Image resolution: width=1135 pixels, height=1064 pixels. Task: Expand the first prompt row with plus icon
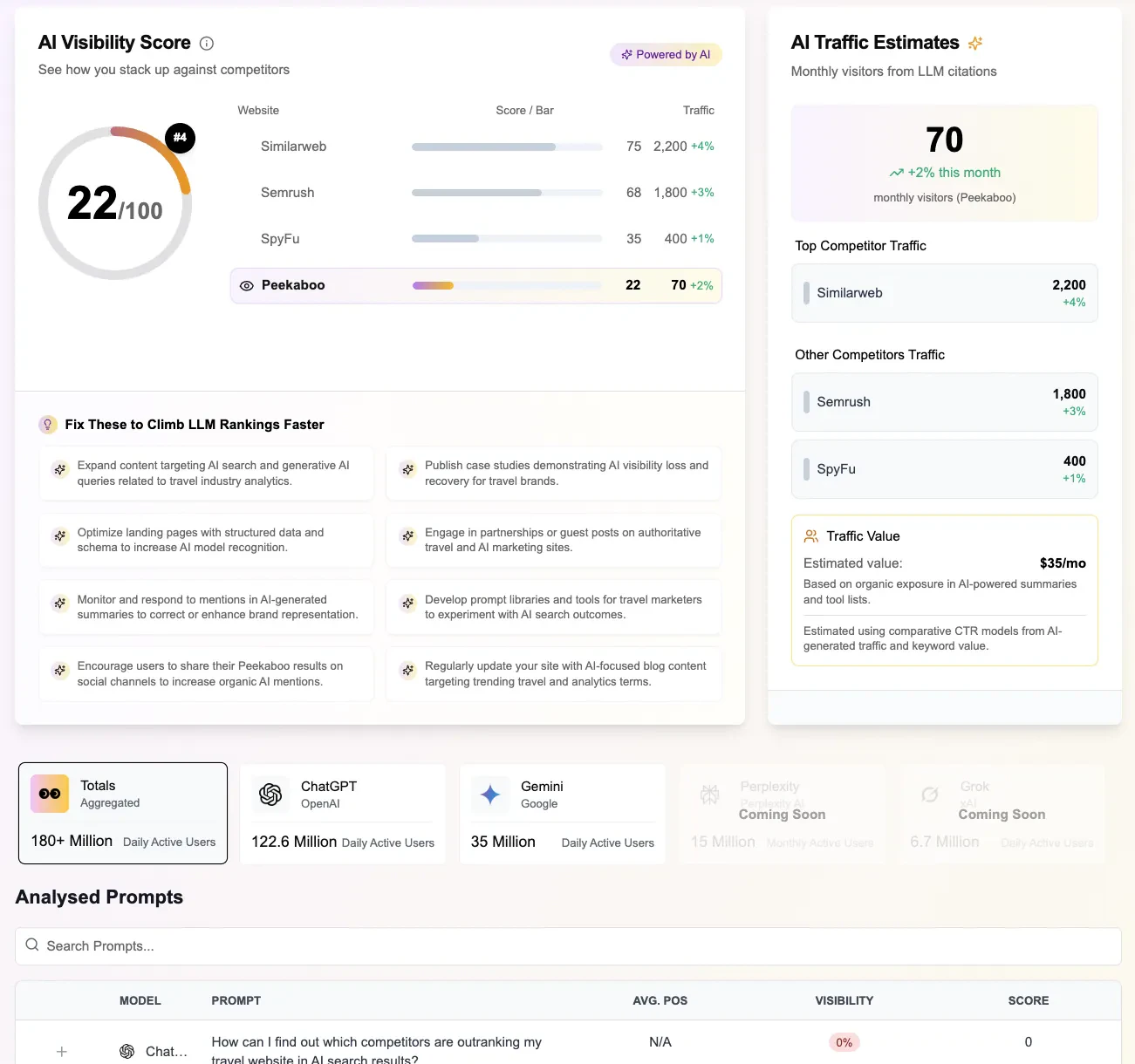click(62, 1052)
